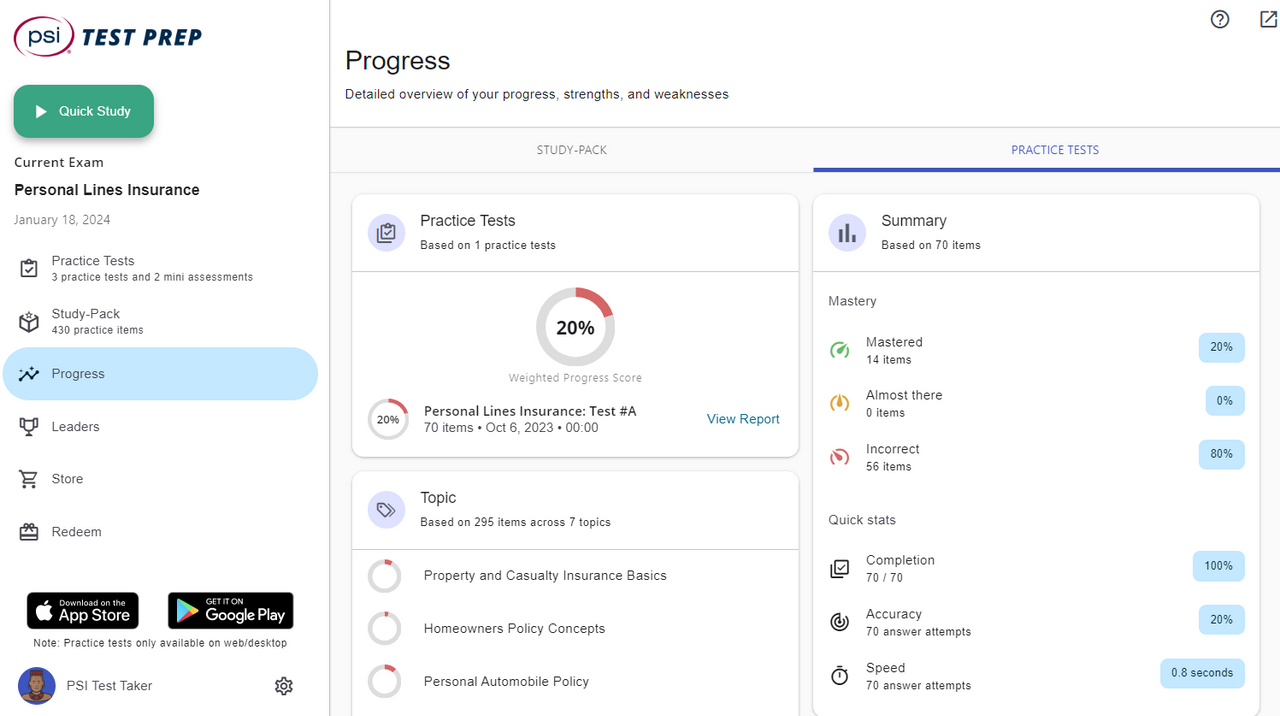Click the Redeem gift icon
Viewport: 1280px width, 716px height.
(x=29, y=532)
